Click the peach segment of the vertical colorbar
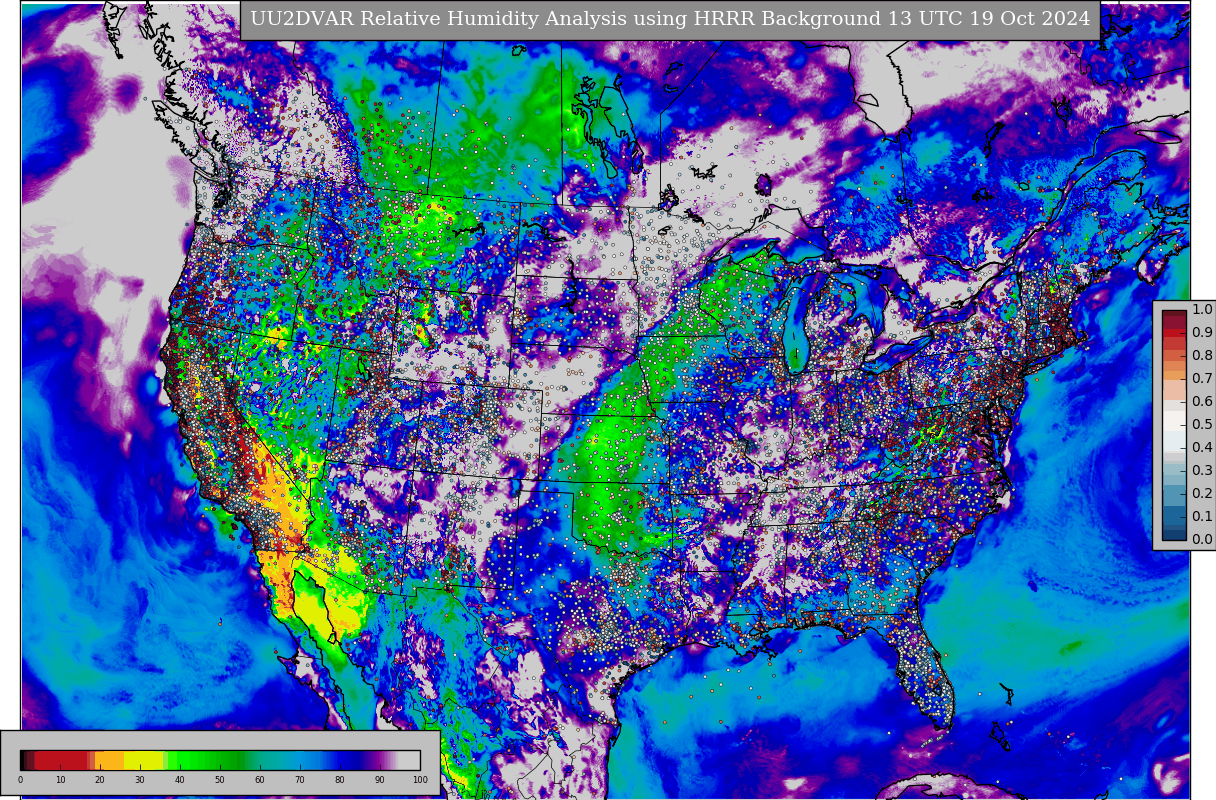The image size is (1216, 800). [1174, 390]
